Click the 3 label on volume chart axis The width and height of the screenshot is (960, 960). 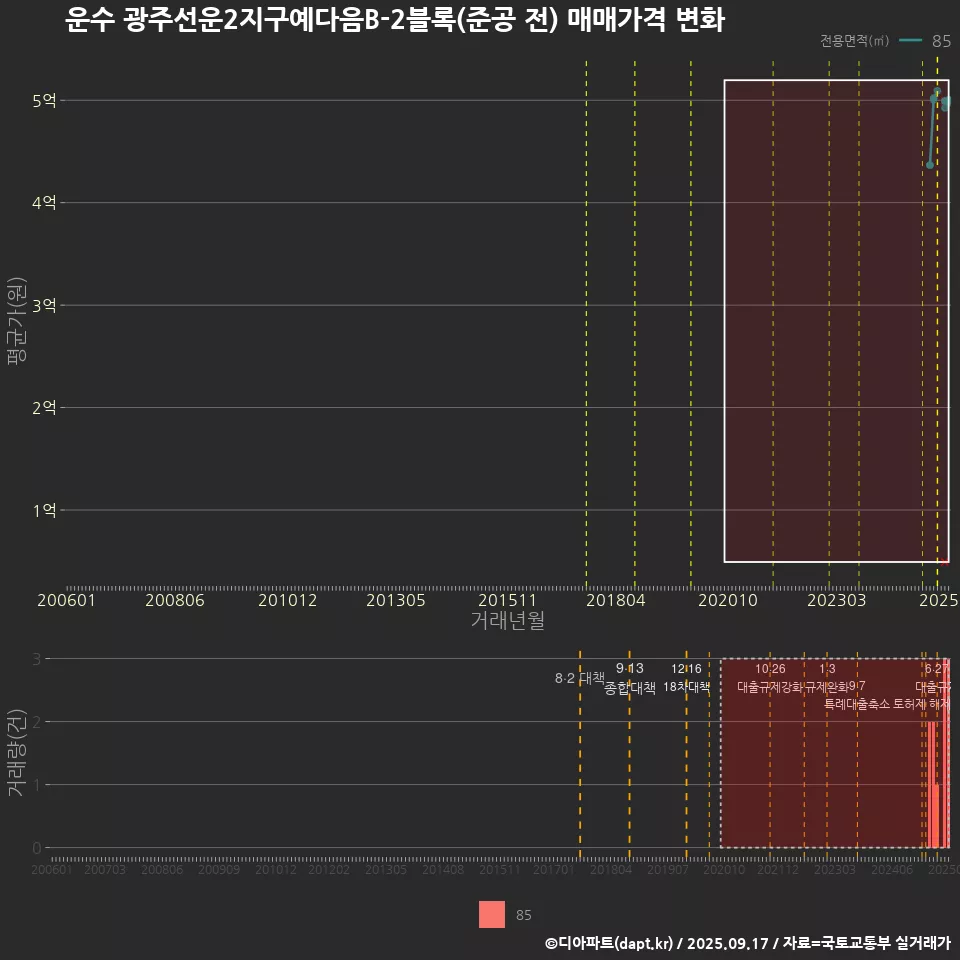tap(37, 659)
